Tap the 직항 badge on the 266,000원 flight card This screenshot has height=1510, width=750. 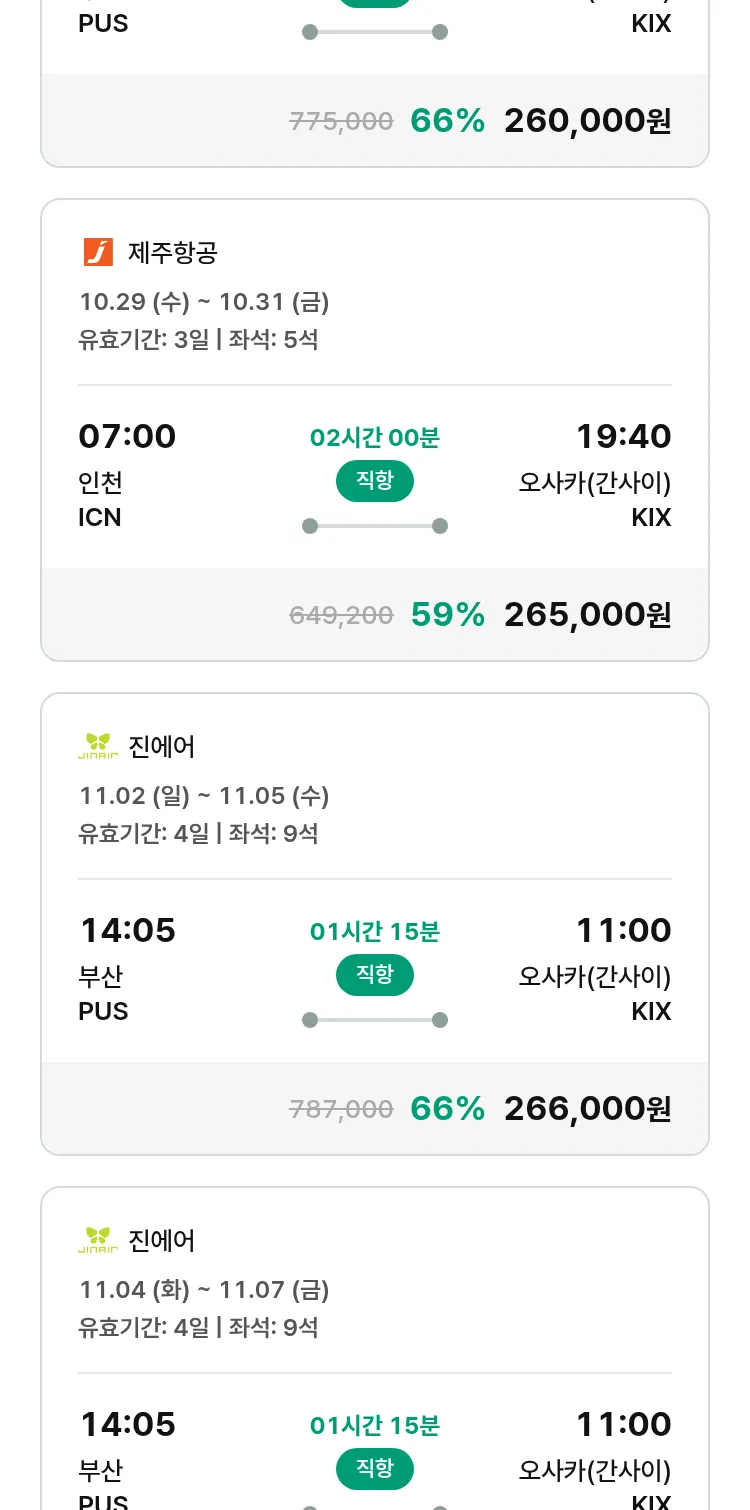tap(374, 975)
